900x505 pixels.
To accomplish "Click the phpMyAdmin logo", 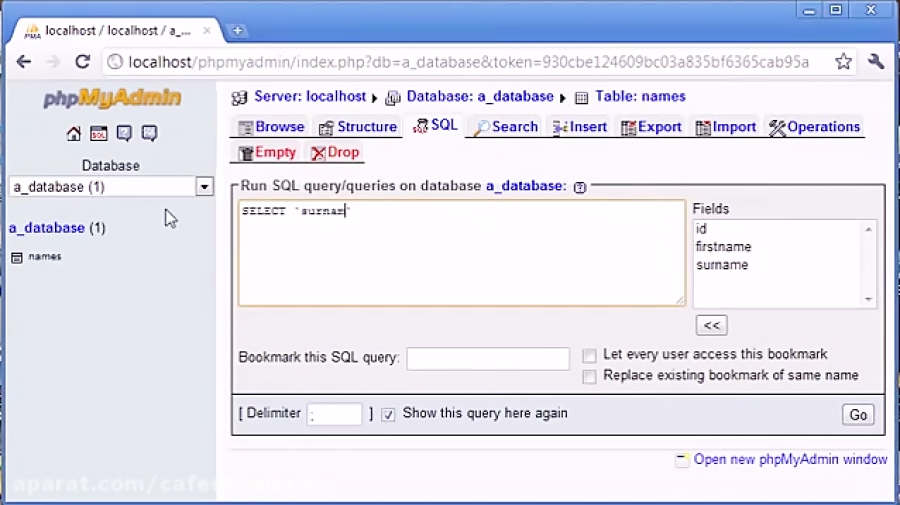I will tap(112, 99).
